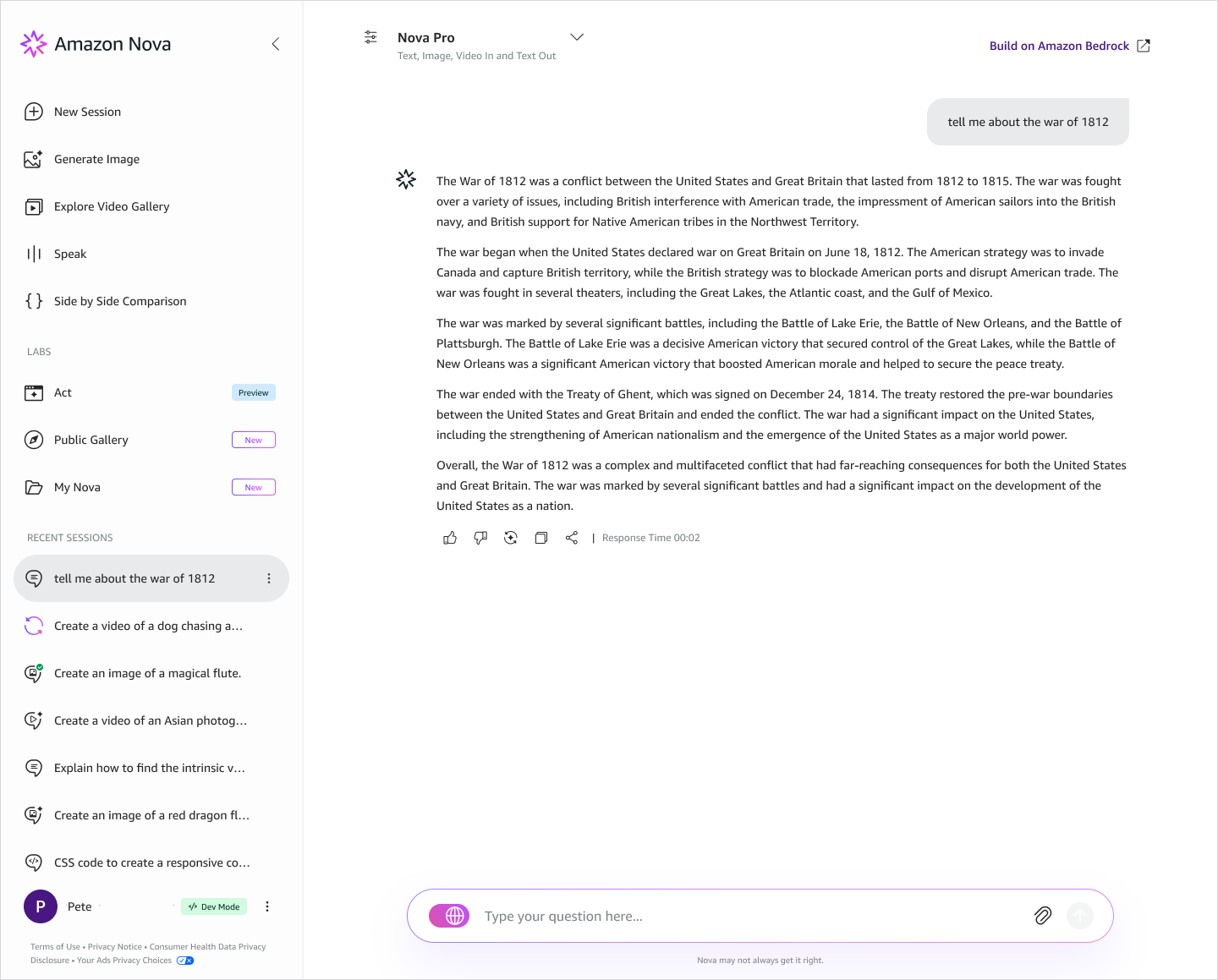Attach a file with the paperclip icon

[1043, 916]
